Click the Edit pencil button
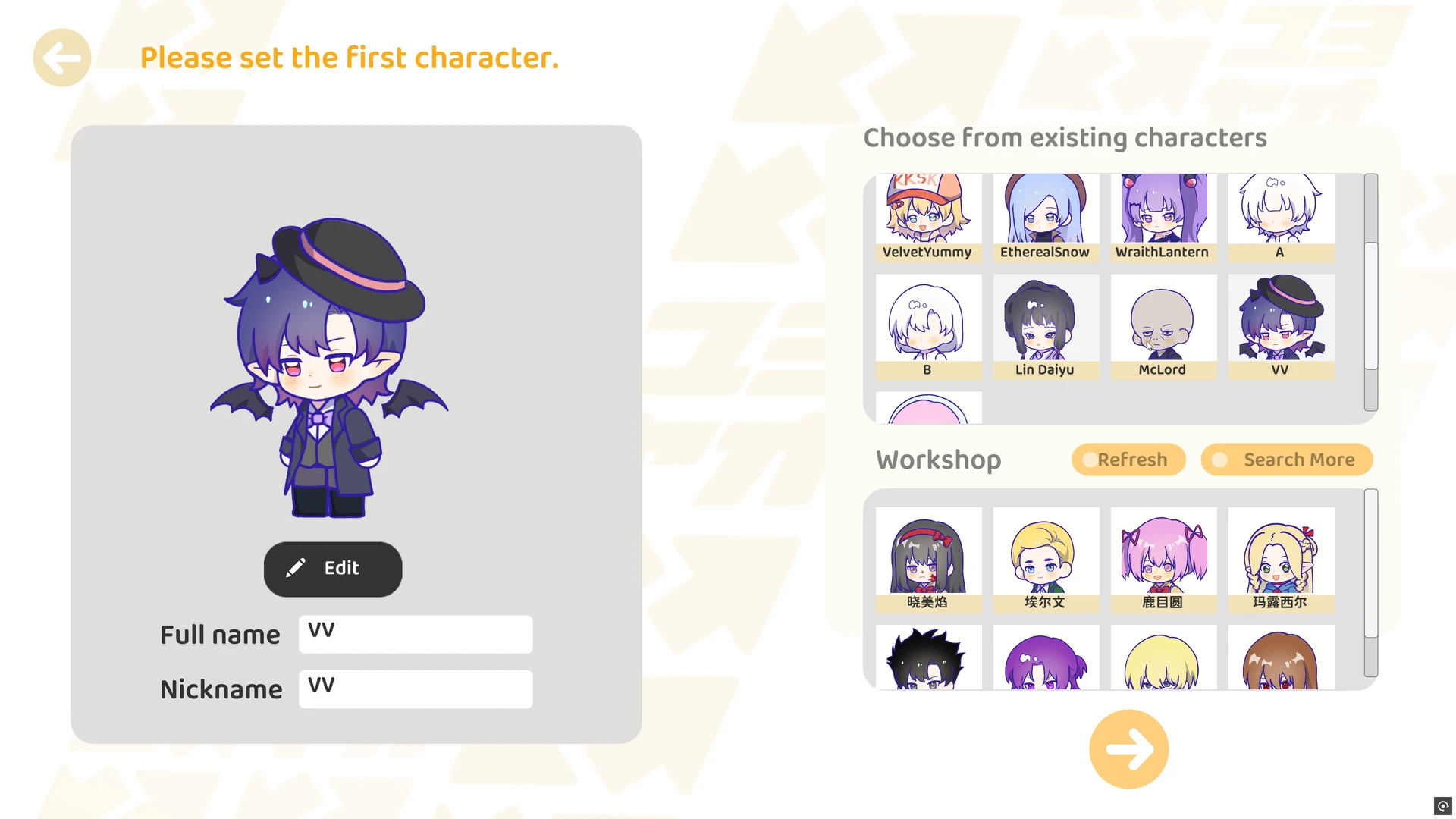The width and height of the screenshot is (1456, 819). tap(333, 569)
